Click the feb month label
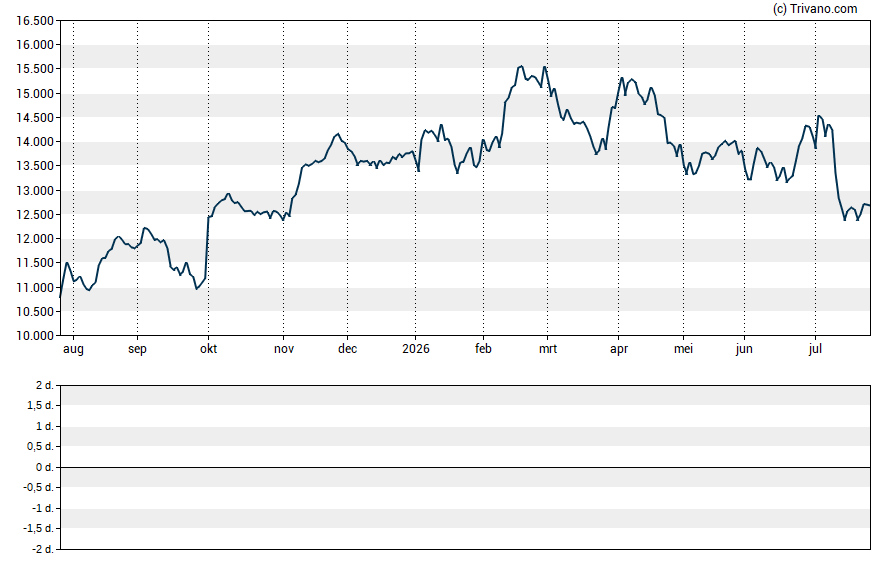 coord(483,349)
